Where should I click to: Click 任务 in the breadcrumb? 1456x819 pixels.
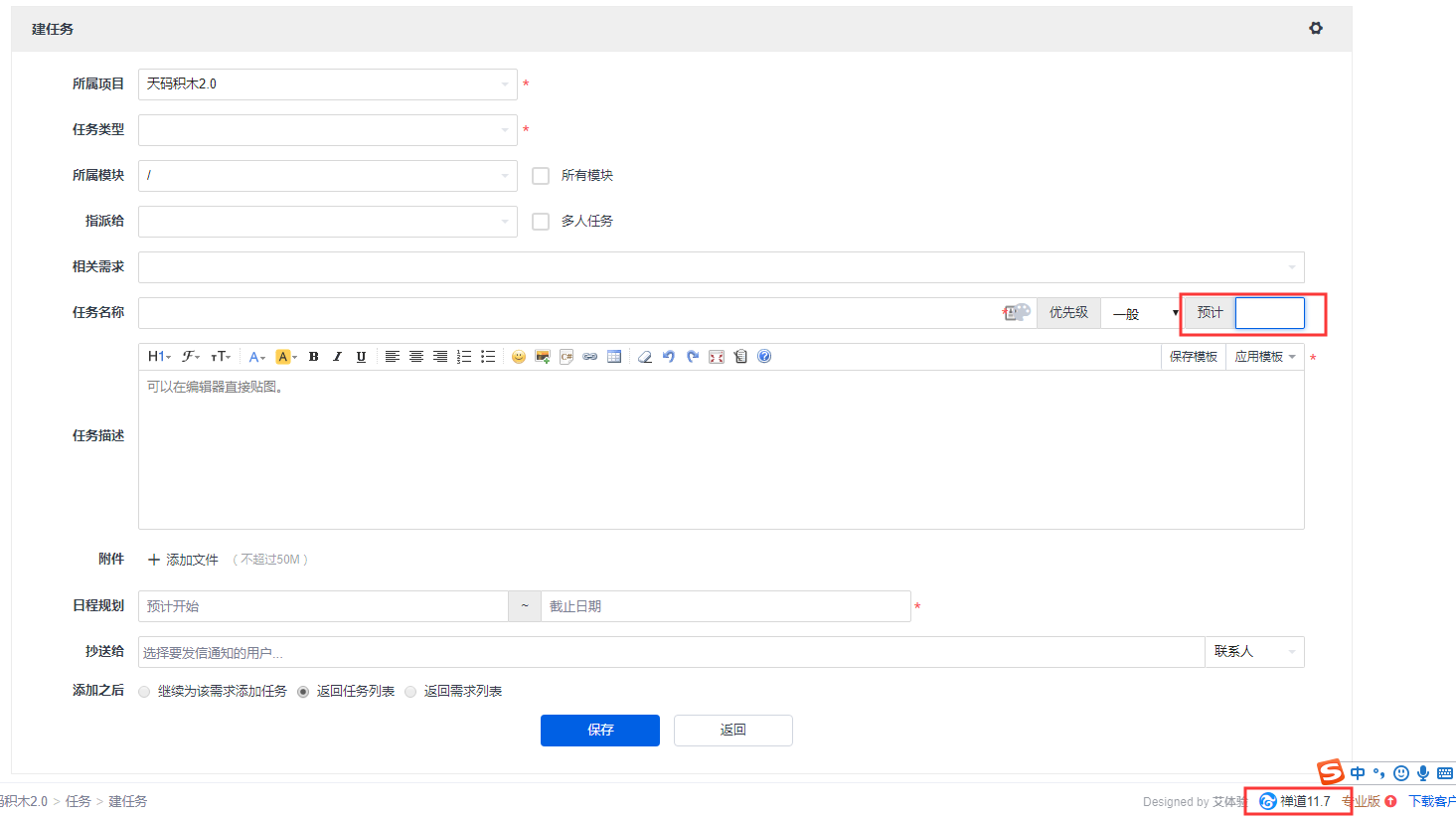pyautogui.click(x=79, y=801)
